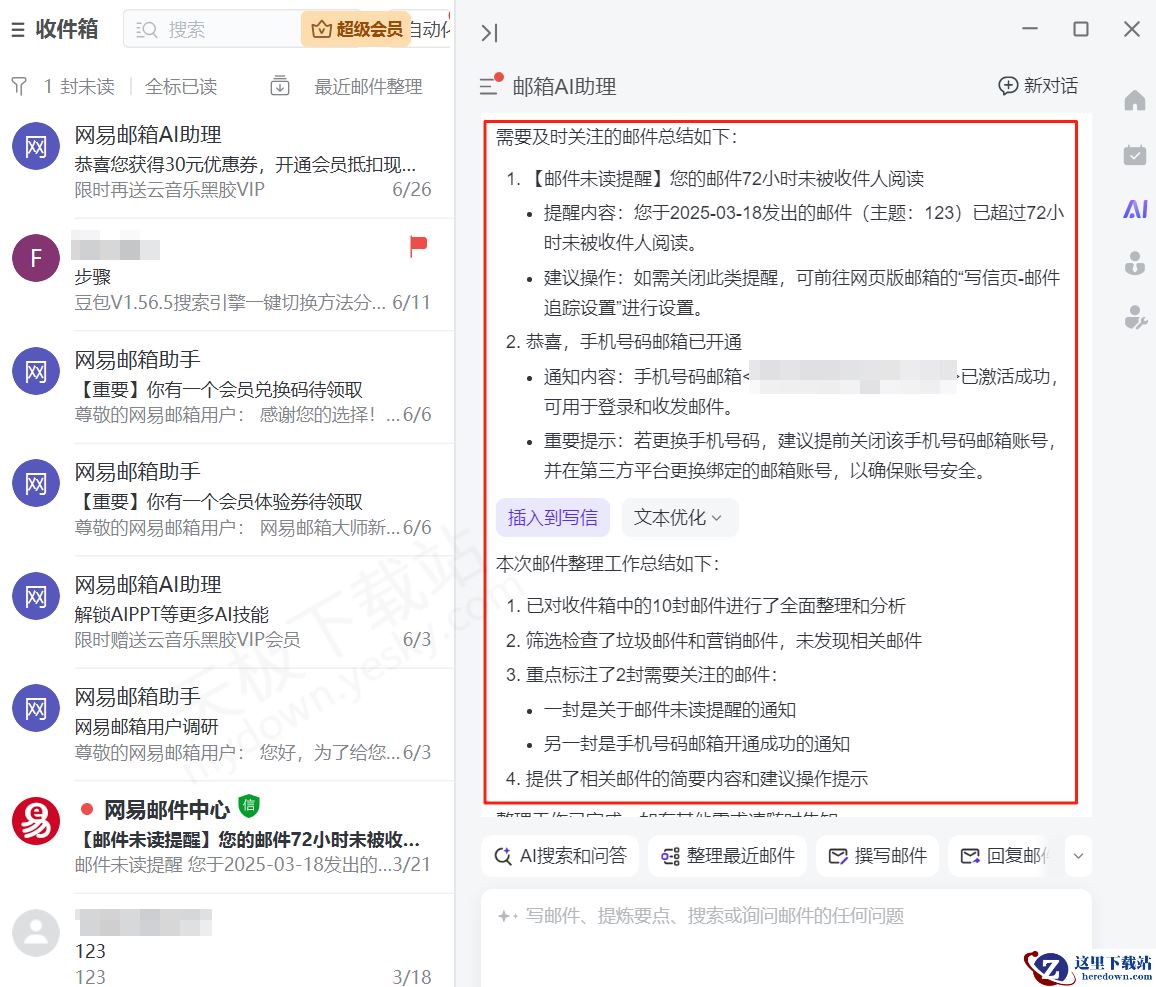Open the funnel filter icon
The height and width of the screenshot is (987, 1156).
point(19,86)
